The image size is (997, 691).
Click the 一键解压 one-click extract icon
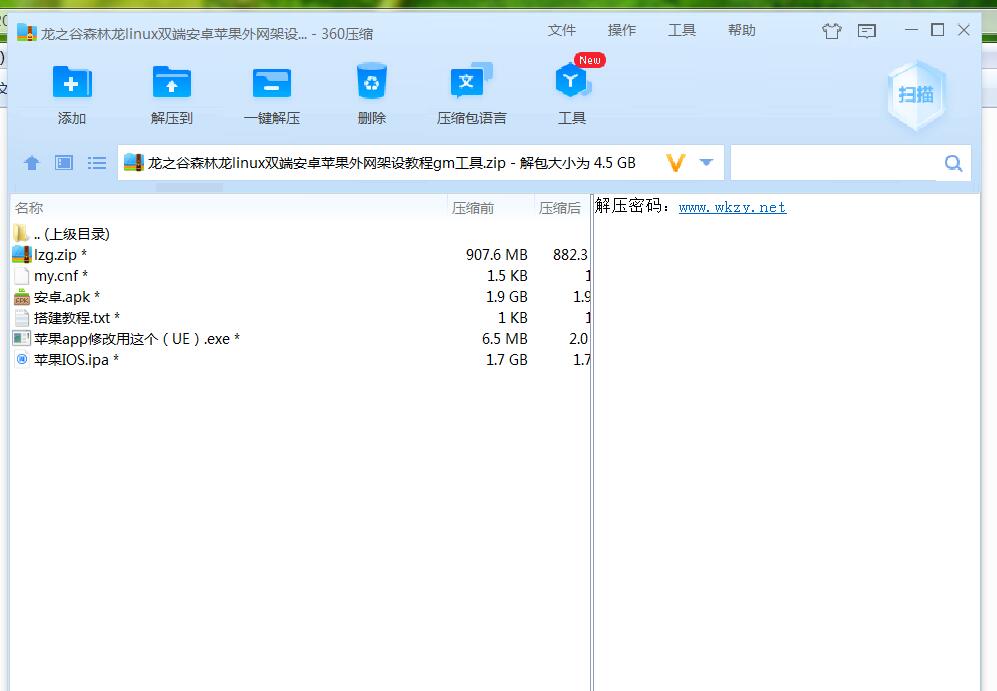271,83
